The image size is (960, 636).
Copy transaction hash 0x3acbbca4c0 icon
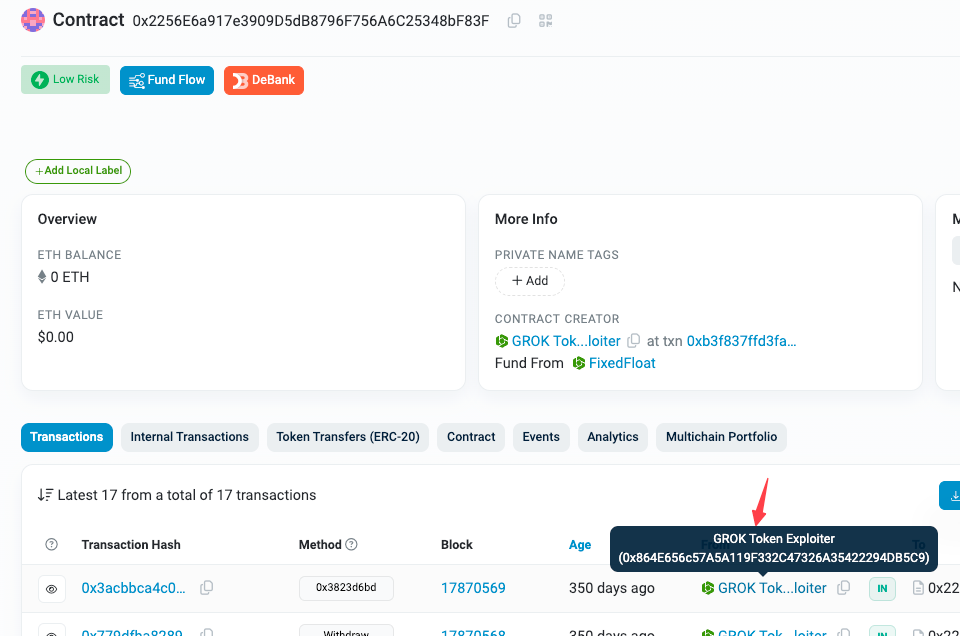207,588
